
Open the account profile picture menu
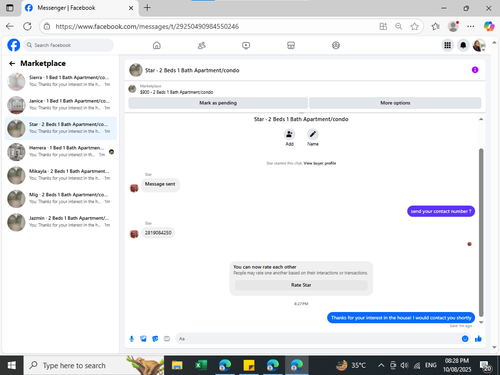click(x=479, y=45)
